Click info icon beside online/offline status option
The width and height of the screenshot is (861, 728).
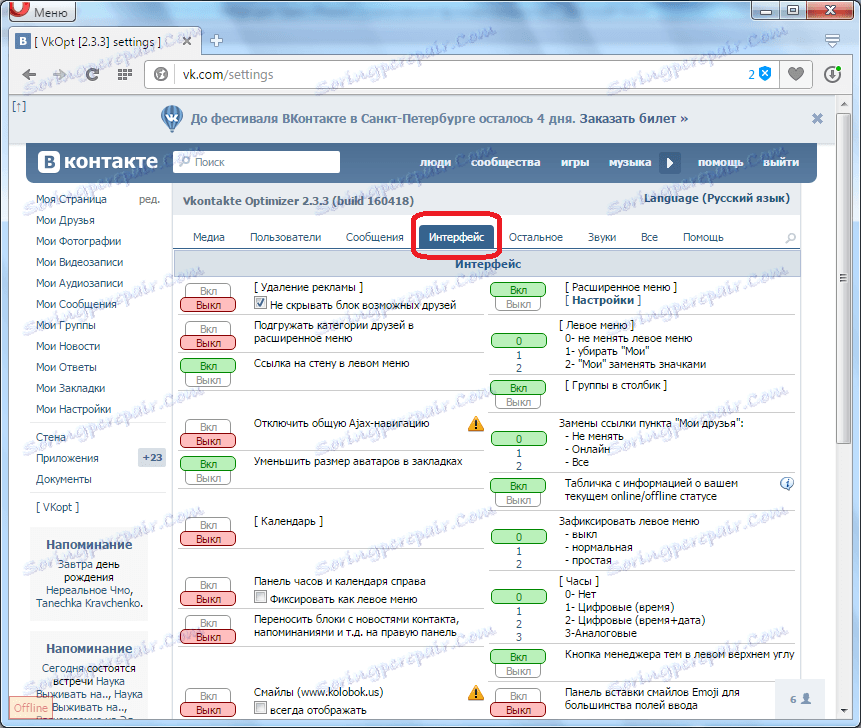(x=787, y=484)
